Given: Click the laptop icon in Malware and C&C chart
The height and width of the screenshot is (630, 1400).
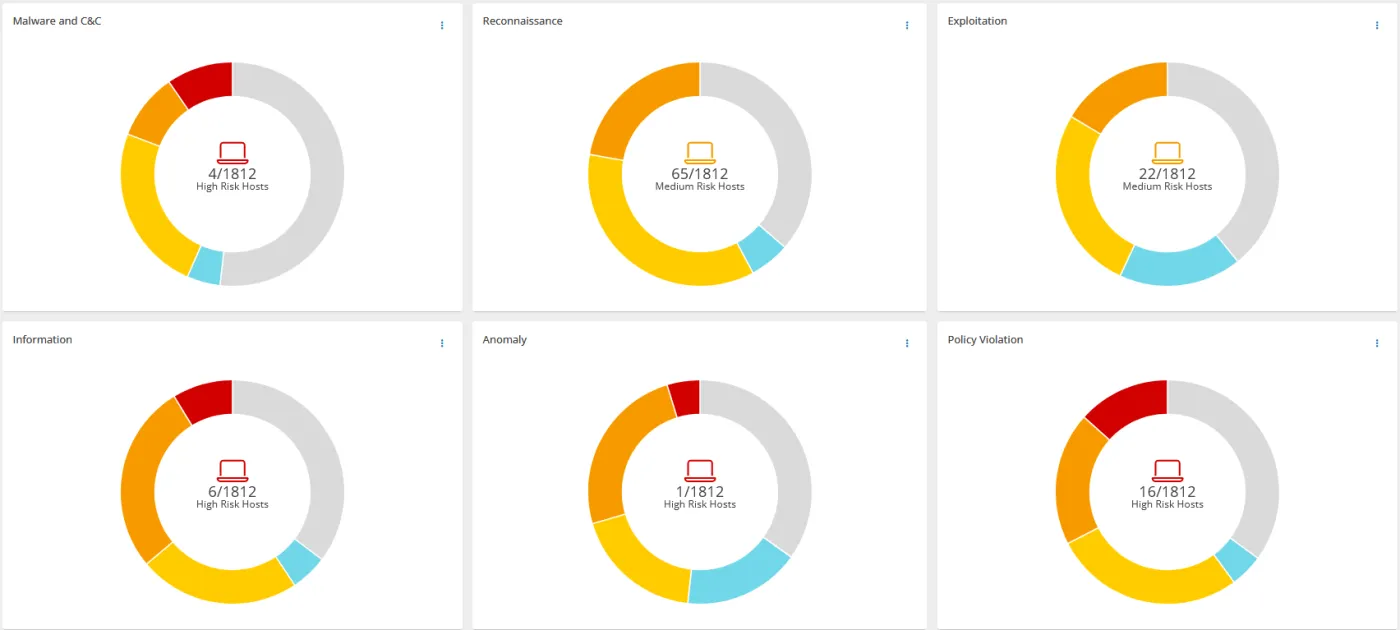Looking at the screenshot, I should pyautogui.click(x=232, y=153).
